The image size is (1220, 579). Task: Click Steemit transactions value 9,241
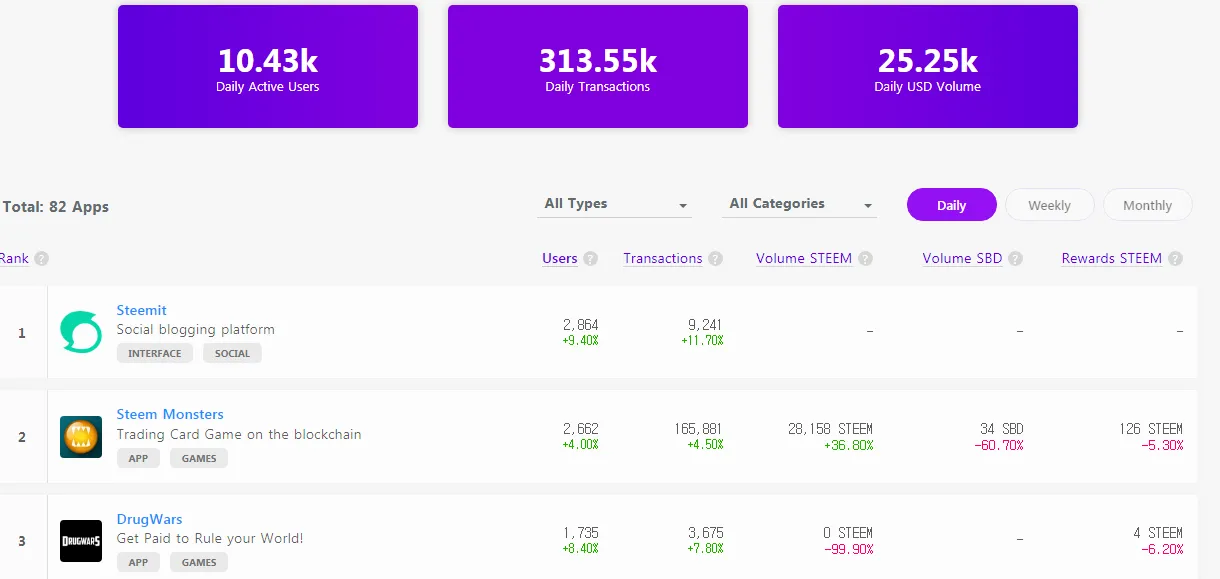[x=705, y=324]
